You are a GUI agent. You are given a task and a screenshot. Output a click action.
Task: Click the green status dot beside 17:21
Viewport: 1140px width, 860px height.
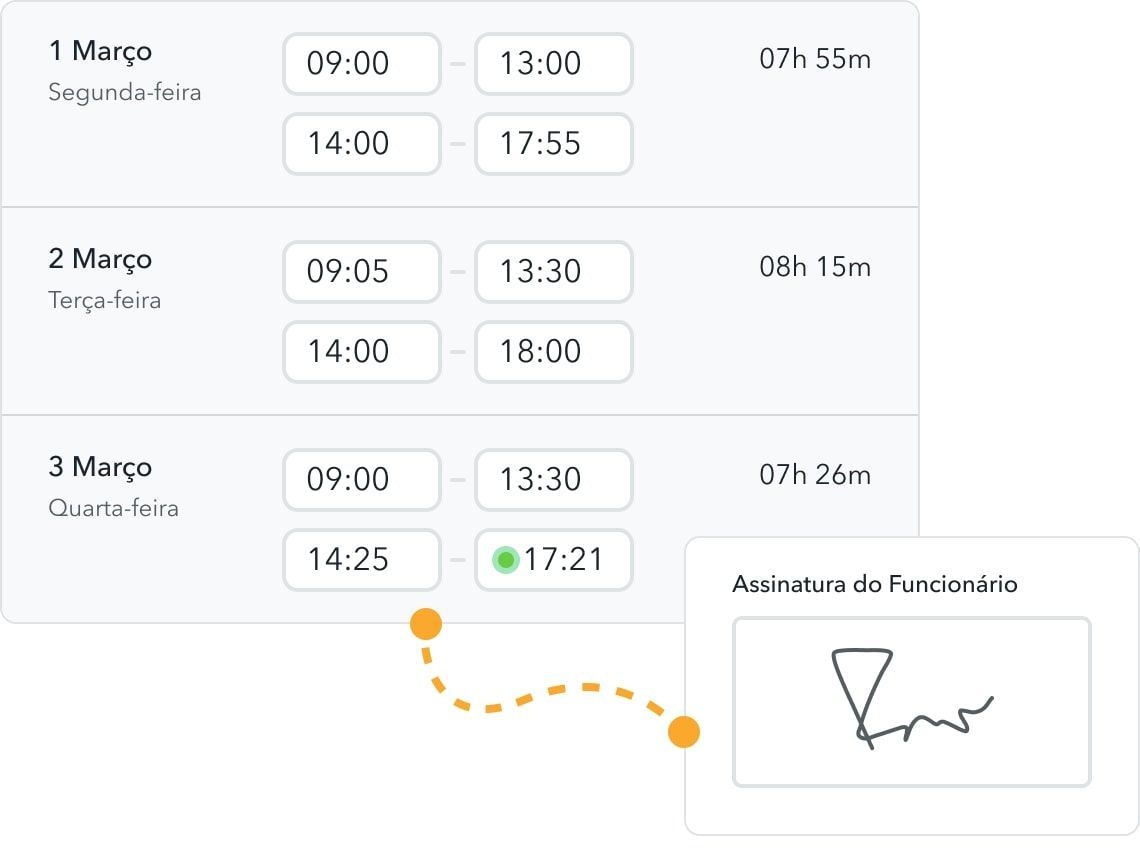[506, 559]
